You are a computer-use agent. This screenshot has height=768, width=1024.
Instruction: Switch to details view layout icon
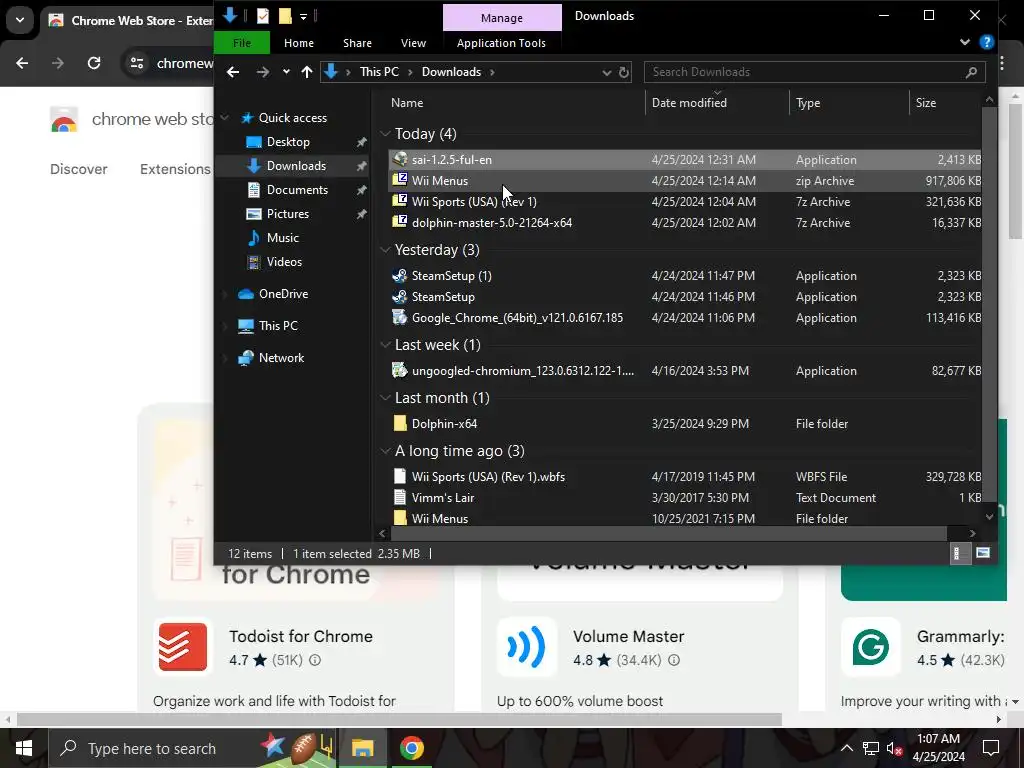957,554
